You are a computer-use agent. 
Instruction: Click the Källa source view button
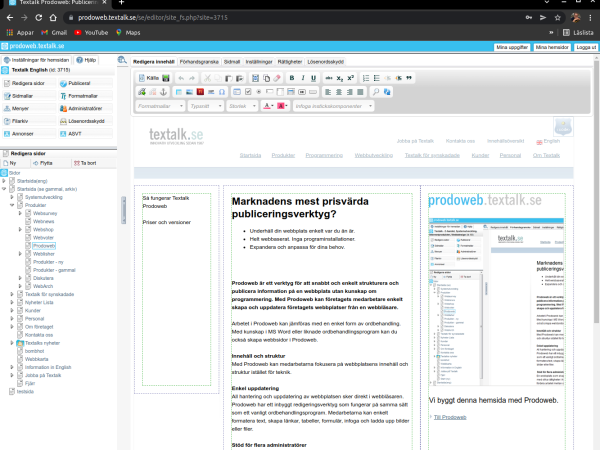(x=149, y=78)
